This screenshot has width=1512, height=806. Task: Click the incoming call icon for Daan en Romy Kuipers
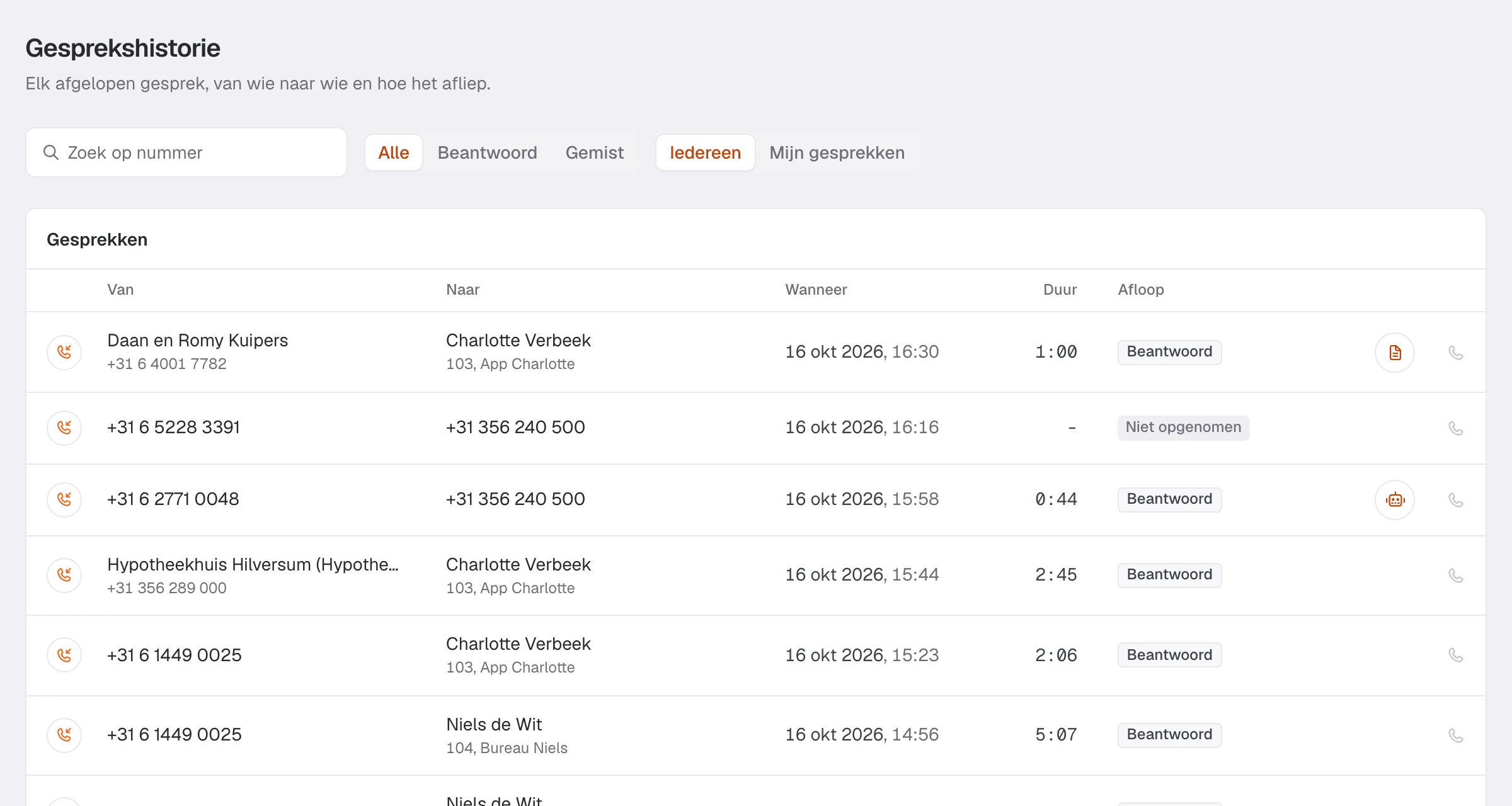pyautogui.click(x=64, y=352)
